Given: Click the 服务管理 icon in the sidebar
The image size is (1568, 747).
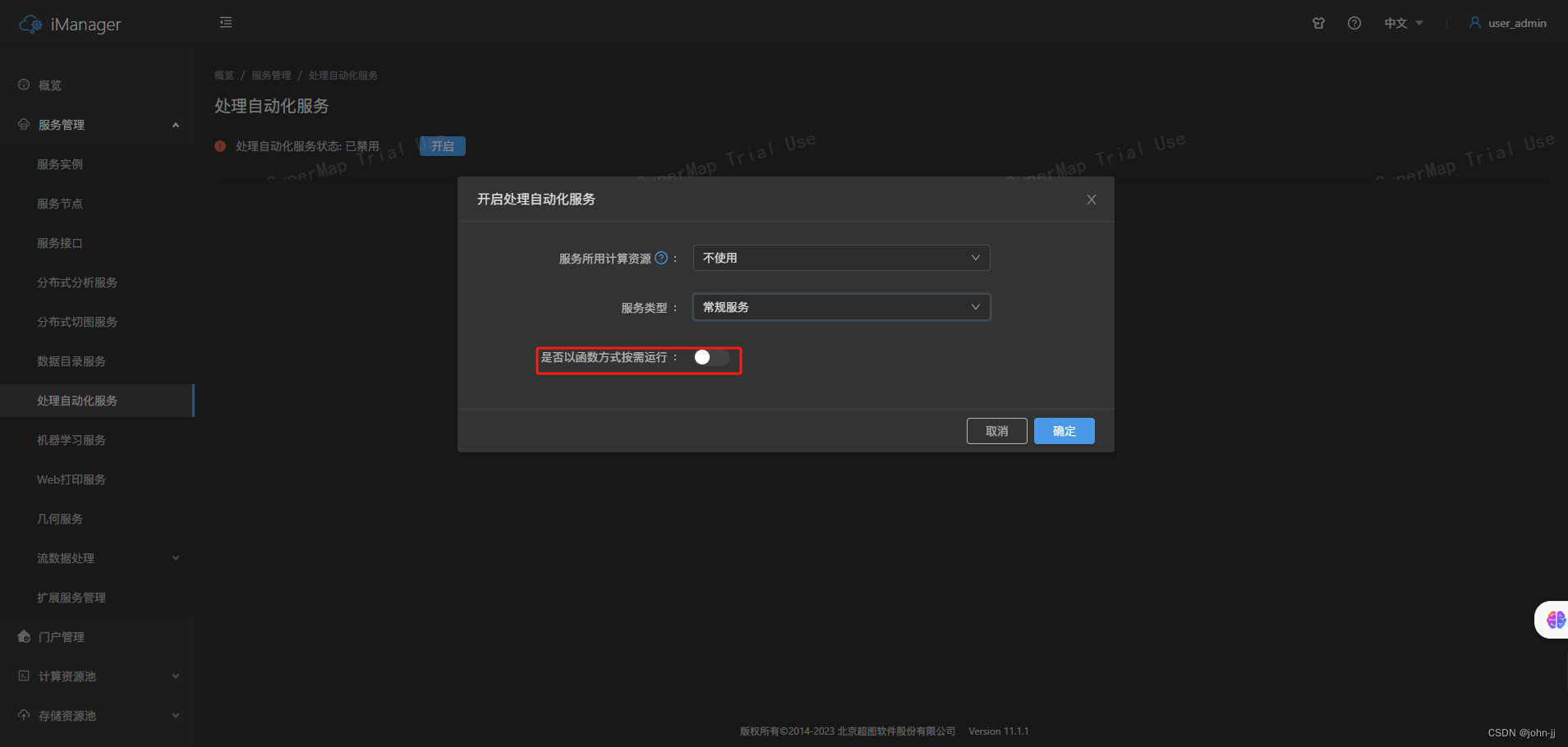Looking at the screenshot, I should (x=24, y=124).
